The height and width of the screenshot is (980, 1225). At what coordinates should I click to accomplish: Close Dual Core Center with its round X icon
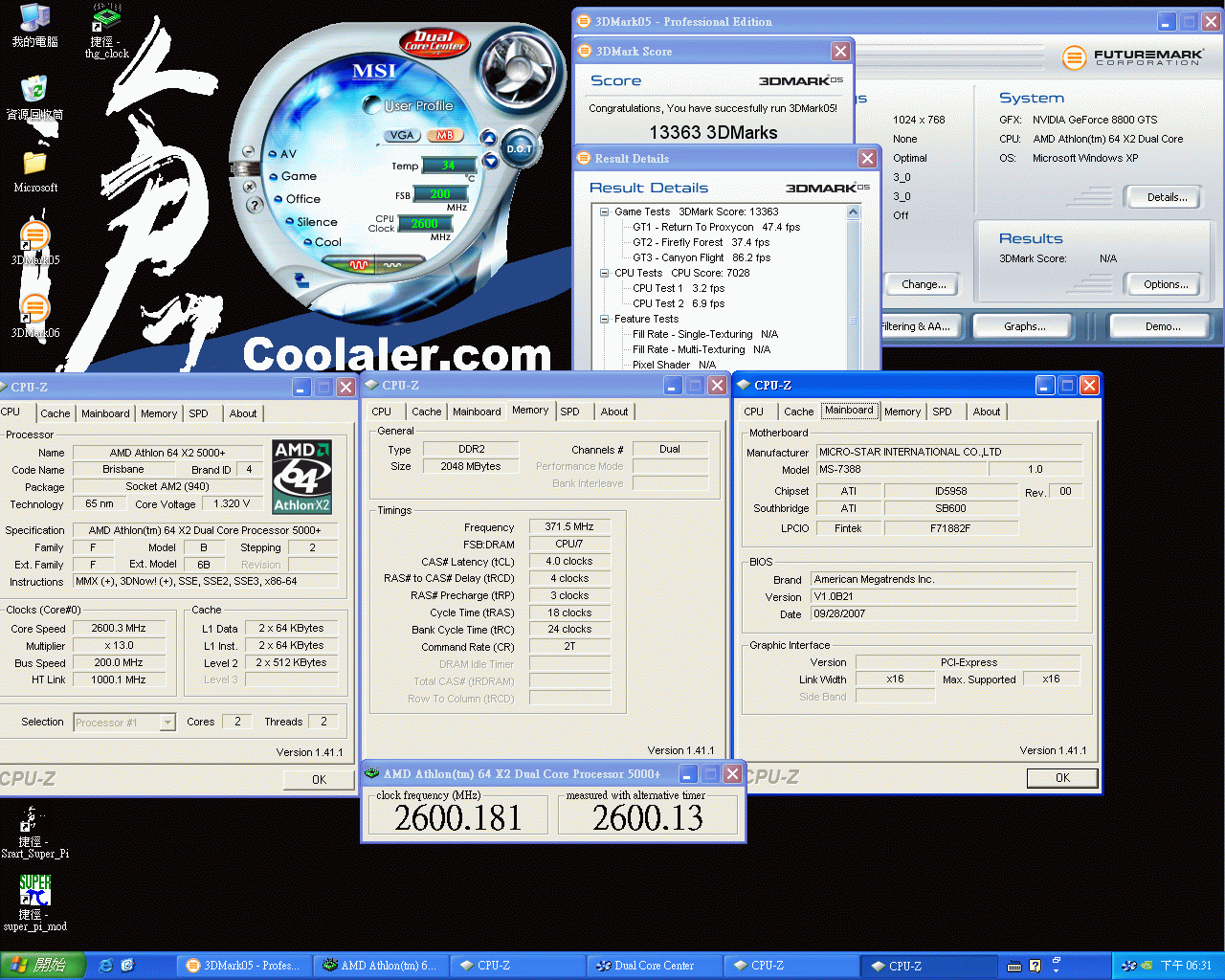(x=251, y=187)
